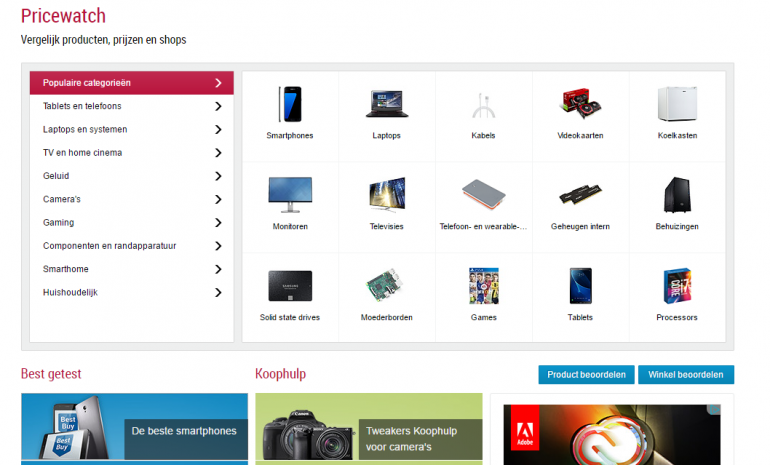Expand arrow next to Camera's
Viewport: 770px width, 465px height.
point(219,199)
